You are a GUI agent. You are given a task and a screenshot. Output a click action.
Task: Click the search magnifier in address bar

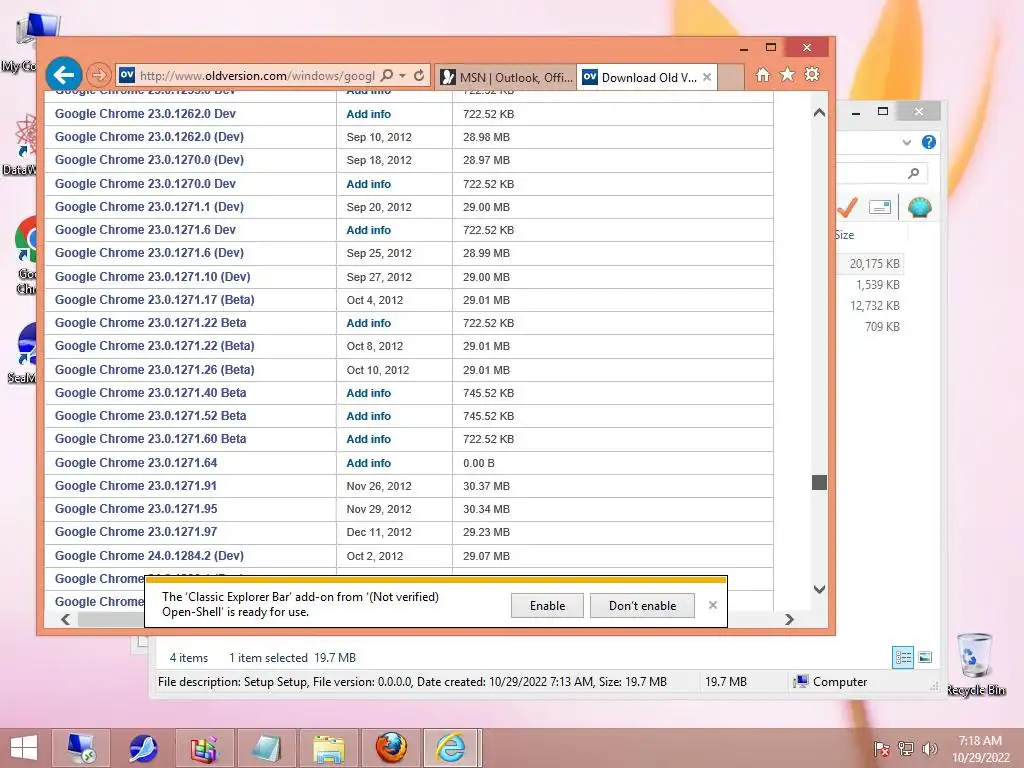[x=387, y=75]
